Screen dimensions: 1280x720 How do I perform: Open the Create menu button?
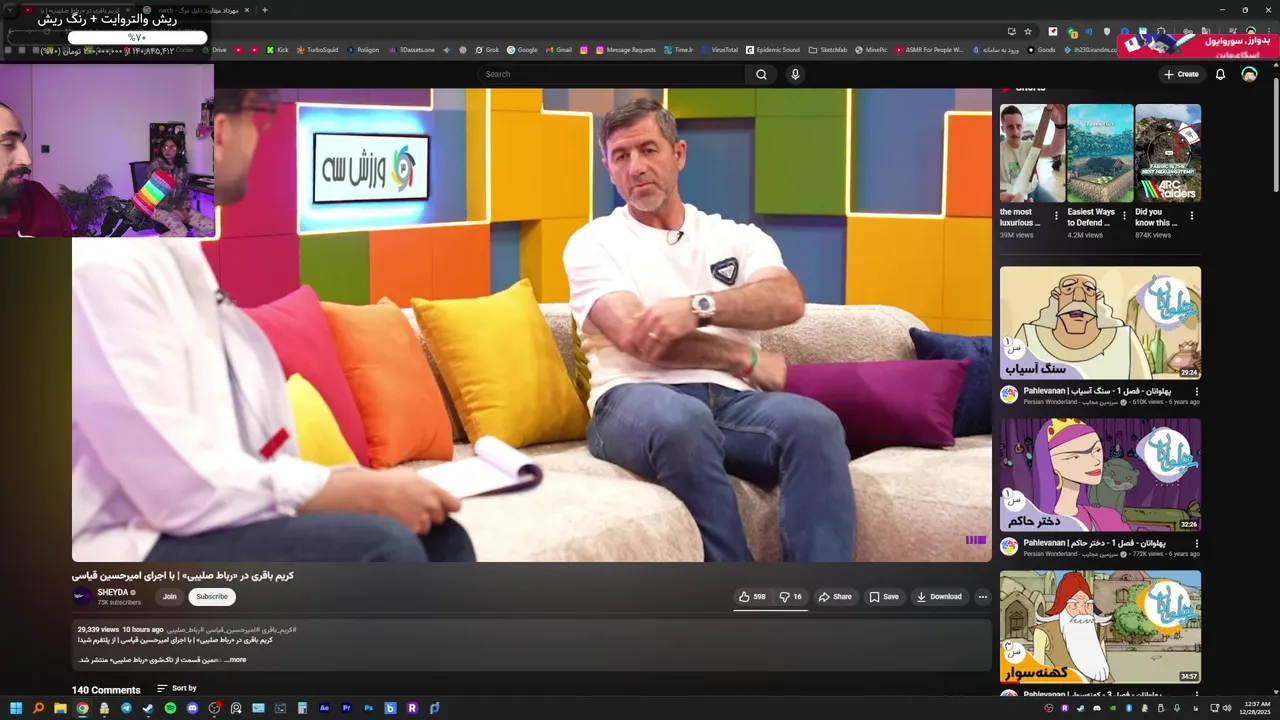pos(1181,74)
